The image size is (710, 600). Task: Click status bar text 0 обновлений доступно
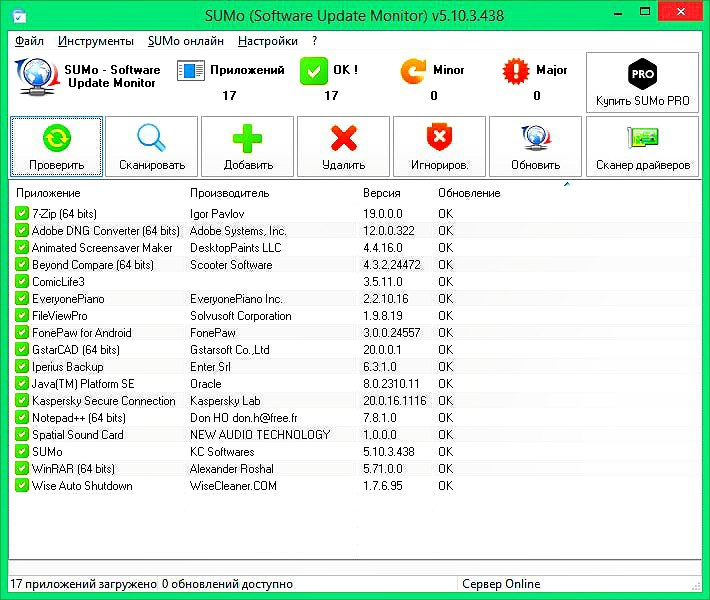coord(227,584)
